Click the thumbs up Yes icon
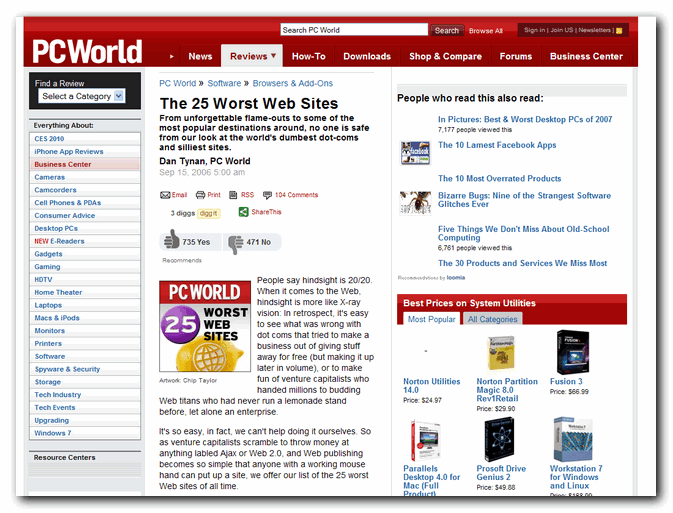This screenshot has width=673, height=513. (172, 240)
